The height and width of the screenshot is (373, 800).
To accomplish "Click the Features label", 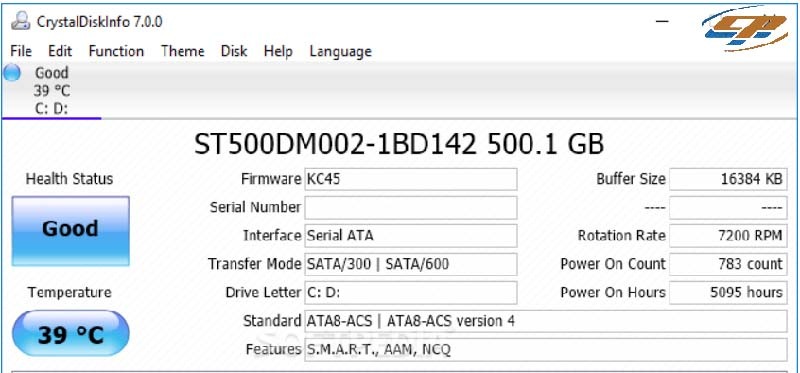I will coord(273,350).
